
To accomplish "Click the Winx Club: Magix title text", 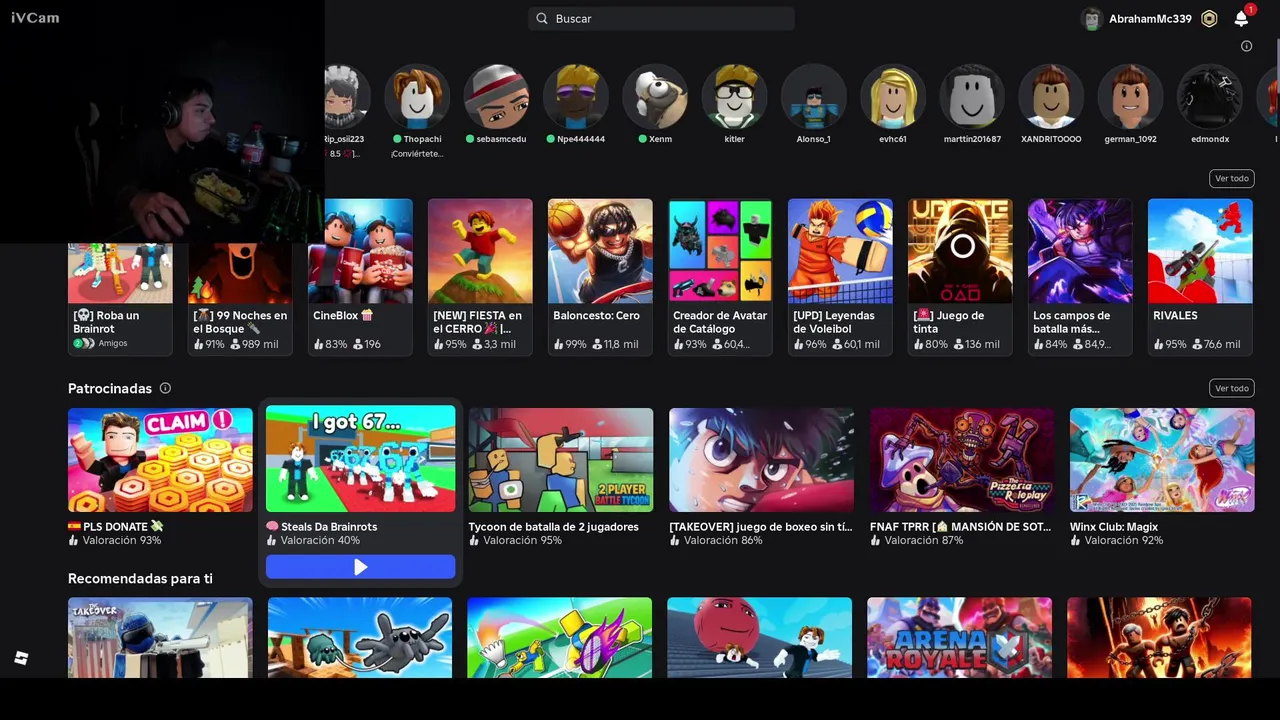I will click(x=1114, y=527).
